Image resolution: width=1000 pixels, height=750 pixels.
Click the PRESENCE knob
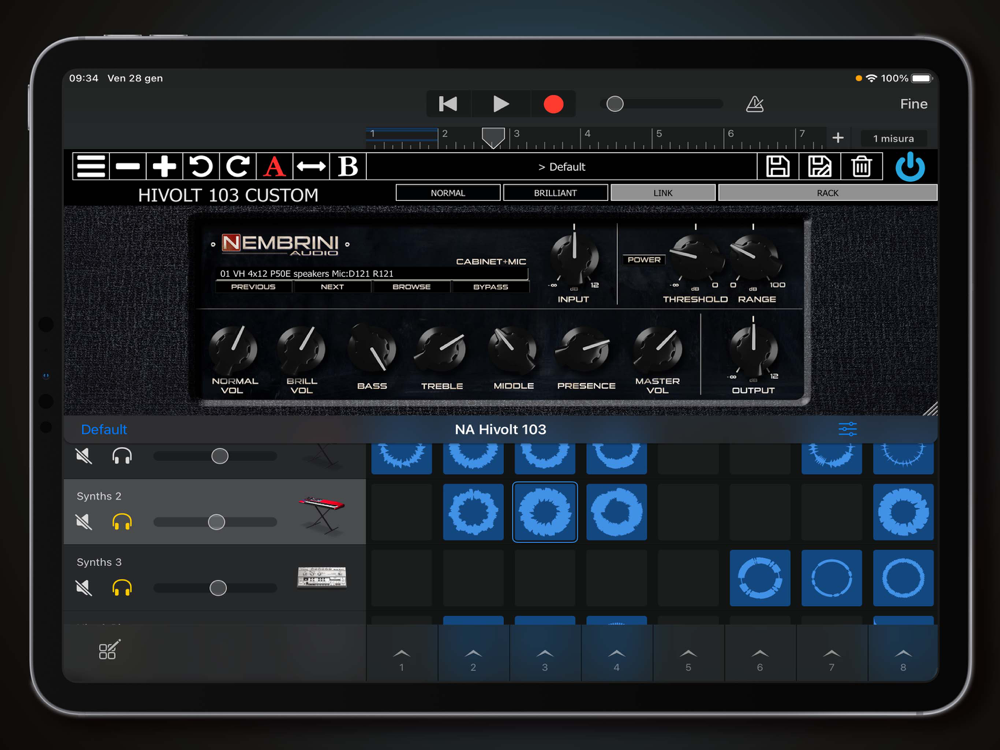(x=585, y=349)
